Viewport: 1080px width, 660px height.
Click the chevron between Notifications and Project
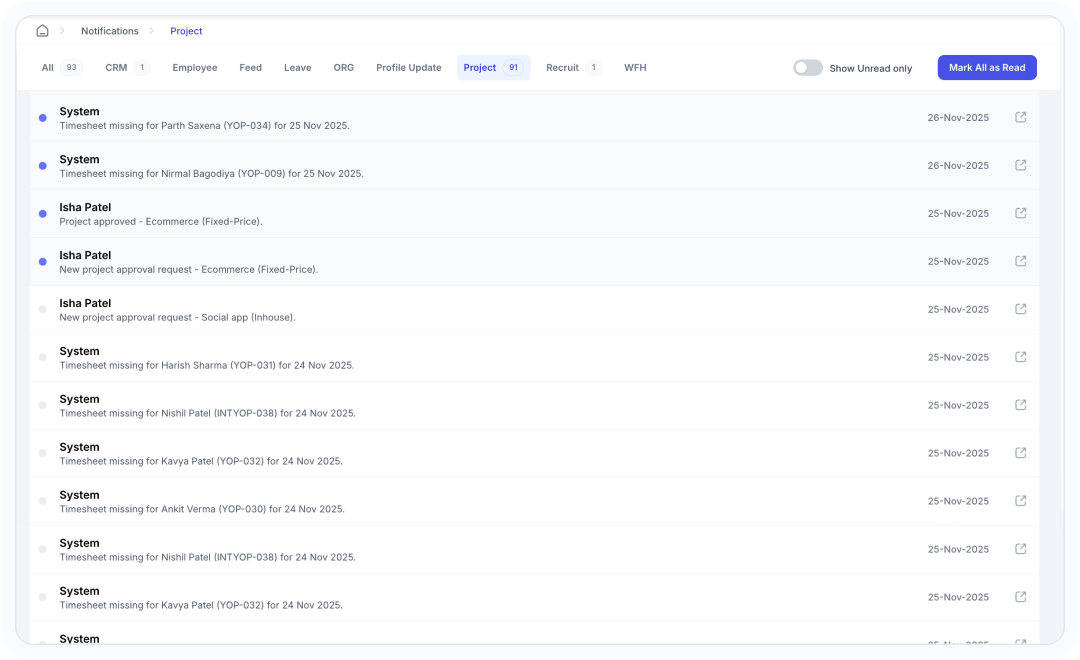pyautogui.click(x=152, y=31)
